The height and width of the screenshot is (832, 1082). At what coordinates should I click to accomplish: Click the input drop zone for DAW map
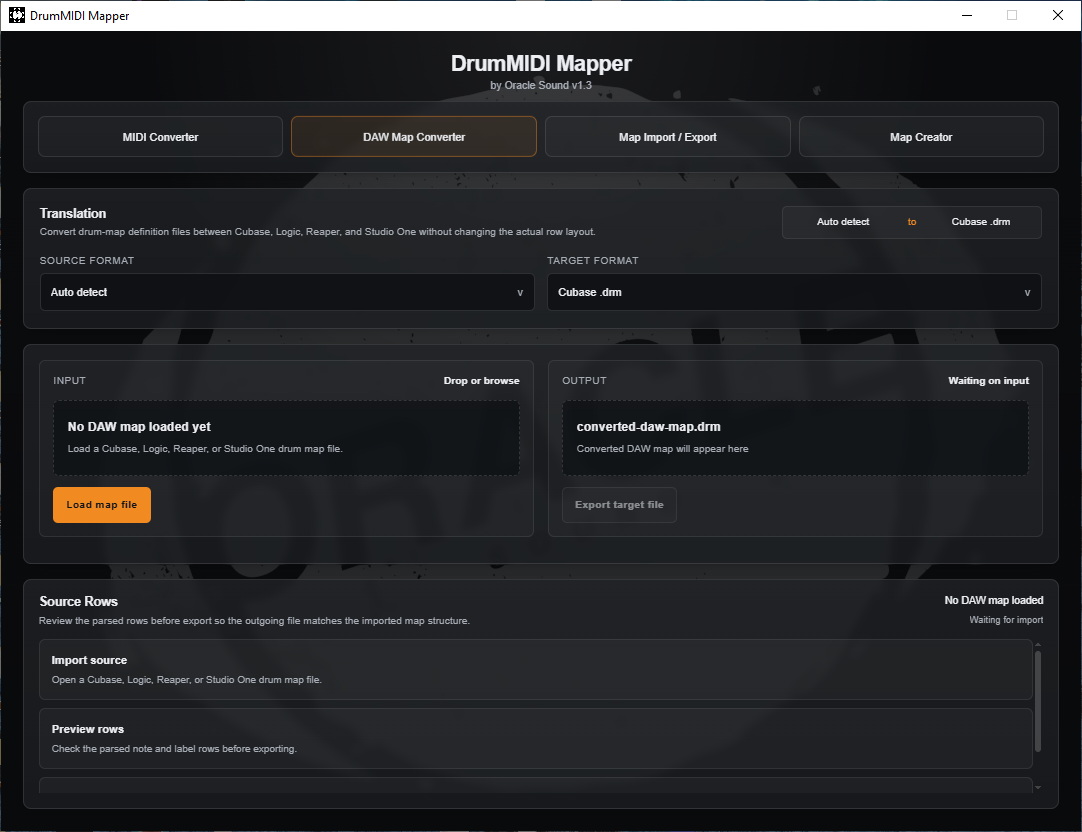(x=286, y=438)
